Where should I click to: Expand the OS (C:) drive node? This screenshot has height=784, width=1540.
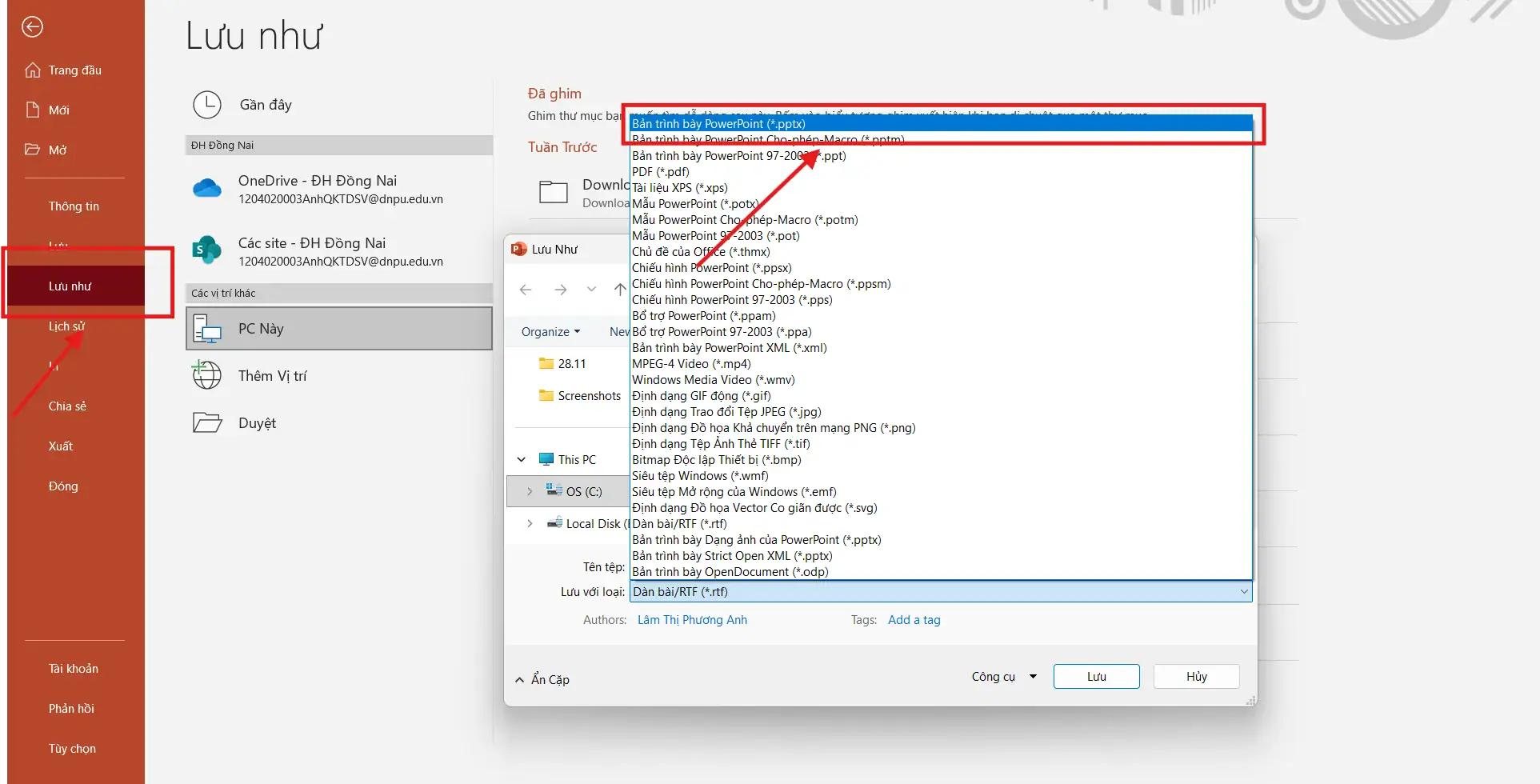click(x=529, y=490)
